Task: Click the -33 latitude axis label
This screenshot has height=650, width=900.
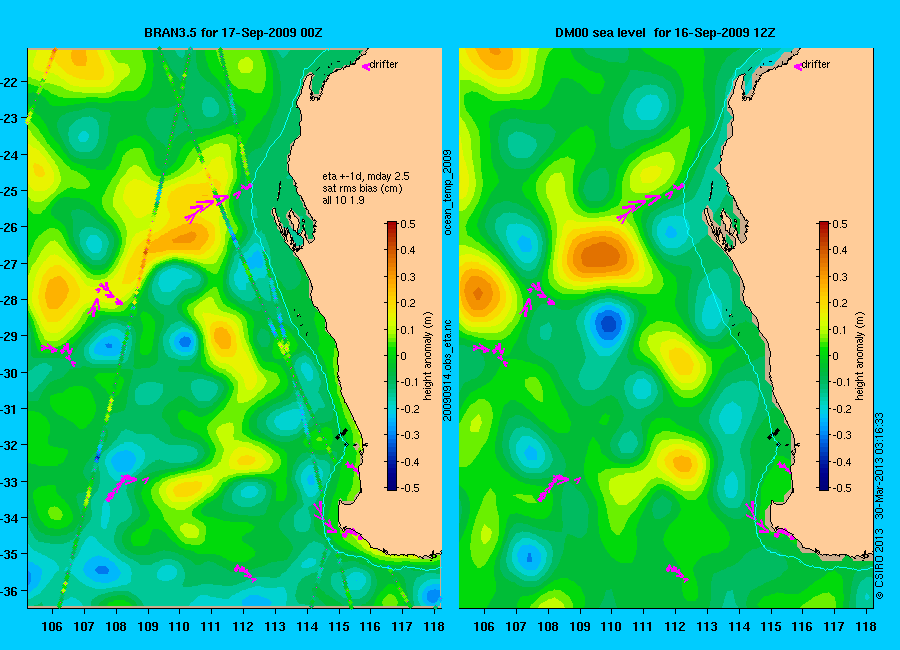Action: point(9,482)
